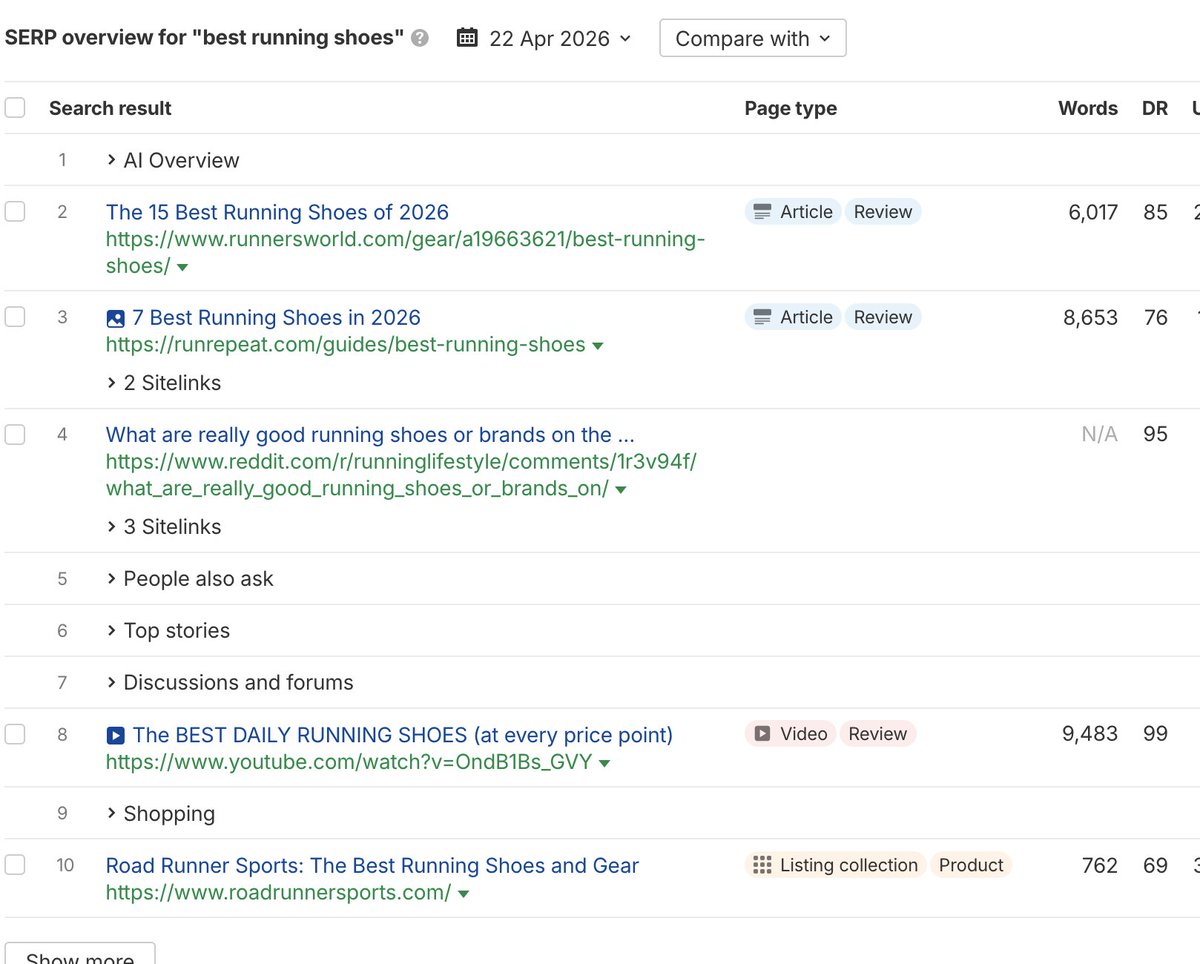Click the DR value 85
The height and width of the screenshot is (964, 1200).
pyautogui.click(x=1156, y=212)
